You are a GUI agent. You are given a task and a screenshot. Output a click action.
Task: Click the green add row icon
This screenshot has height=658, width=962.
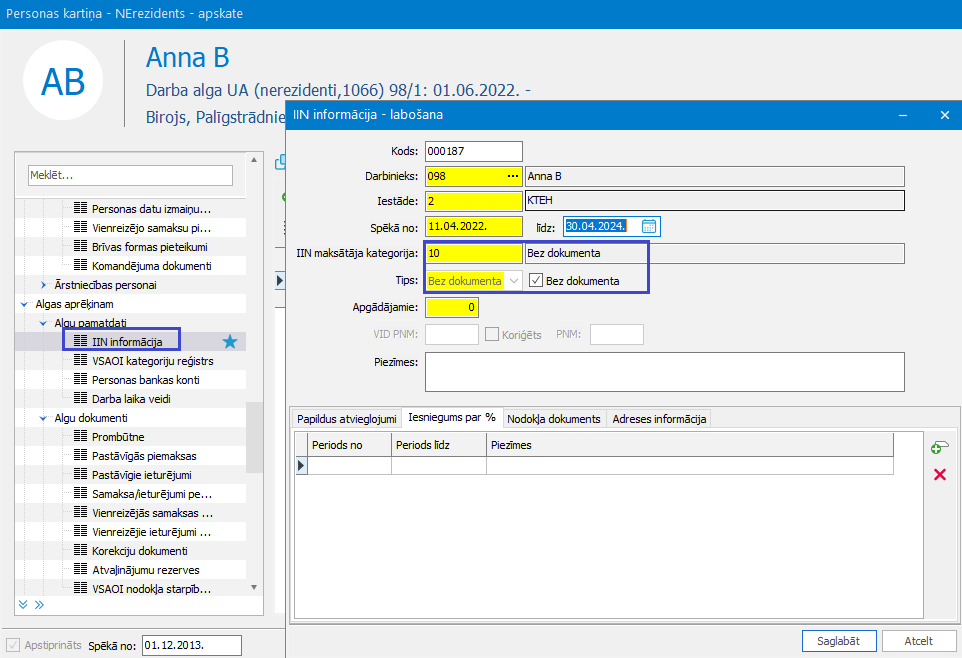(939, 447)
